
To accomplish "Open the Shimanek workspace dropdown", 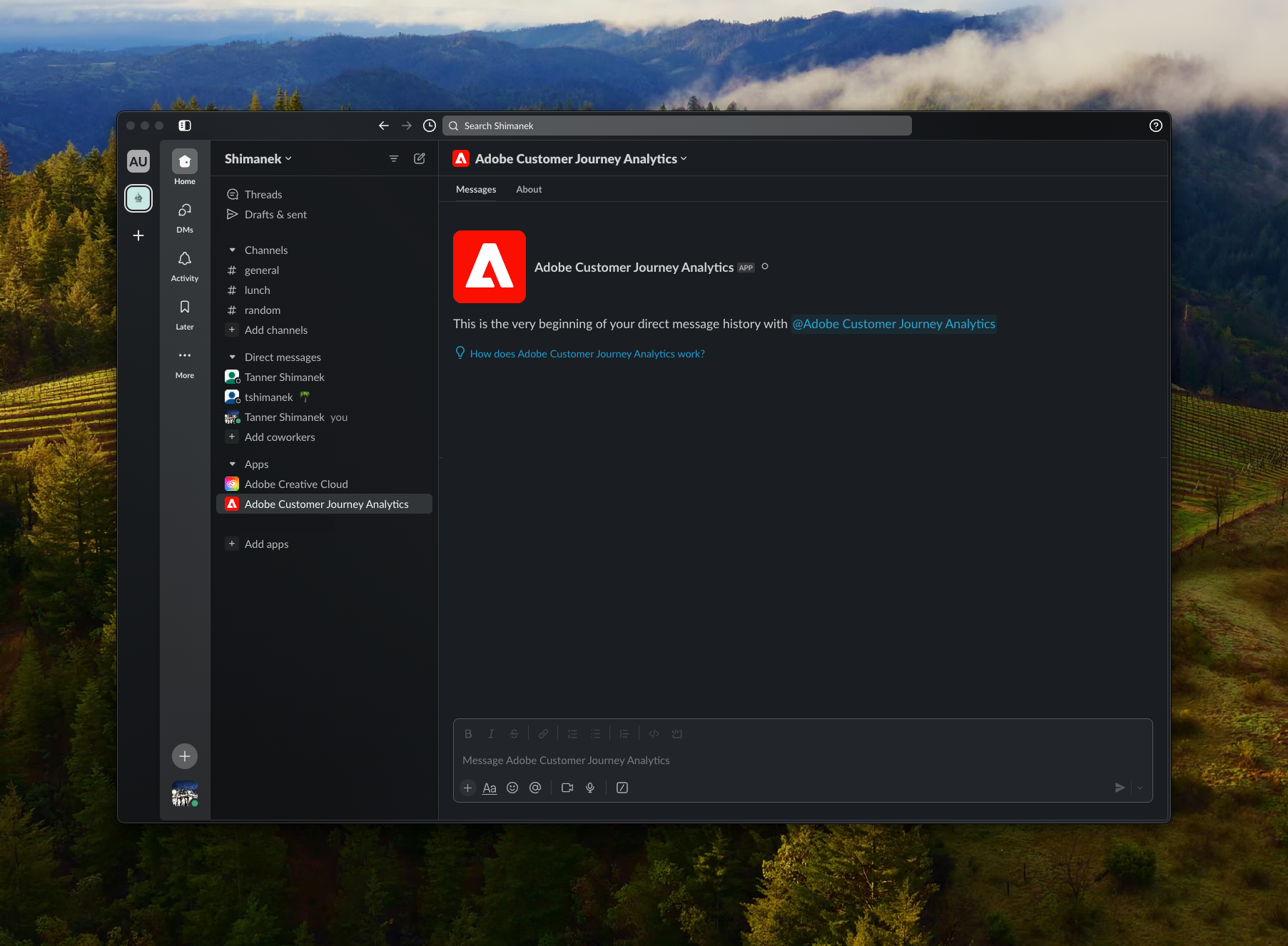I will pyautogui.click(x=258, y=158).
